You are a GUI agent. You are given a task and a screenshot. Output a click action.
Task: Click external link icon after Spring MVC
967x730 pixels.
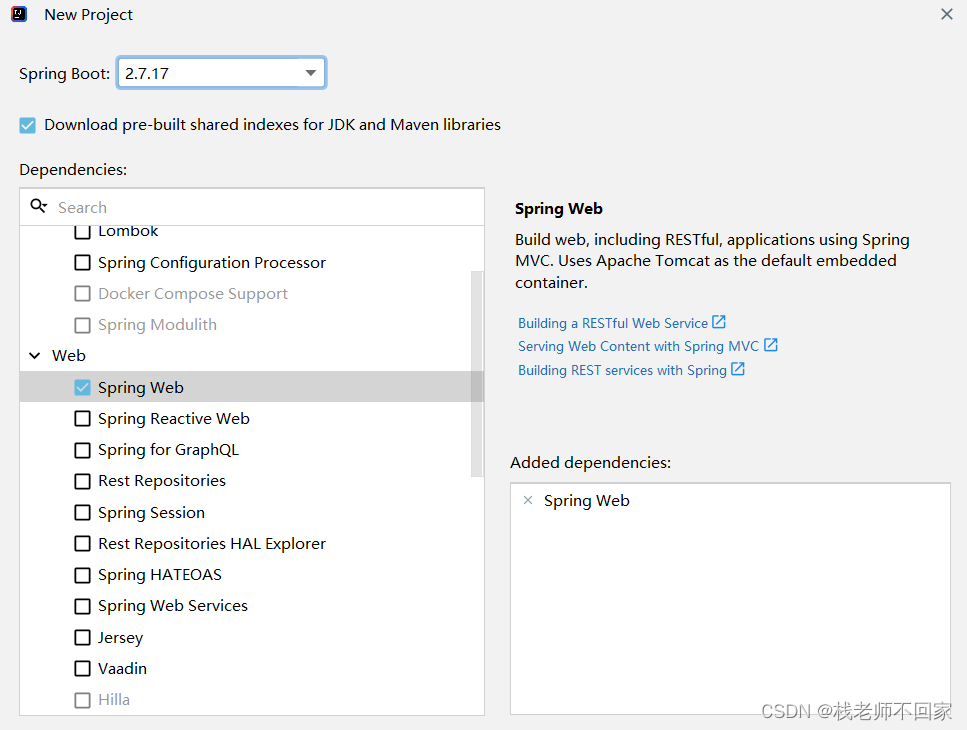pos(770,345)
